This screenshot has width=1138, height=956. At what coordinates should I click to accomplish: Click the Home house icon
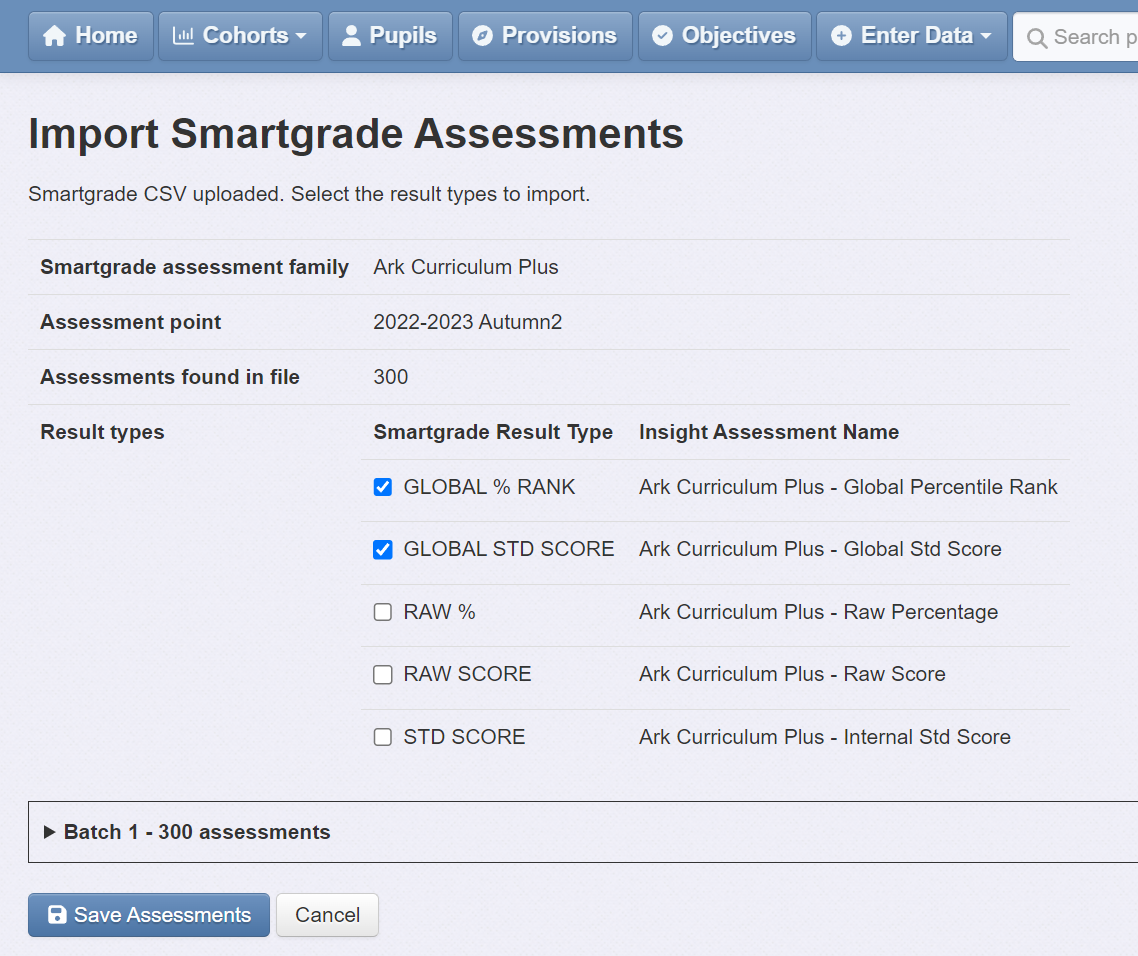(x=55, y=36)
